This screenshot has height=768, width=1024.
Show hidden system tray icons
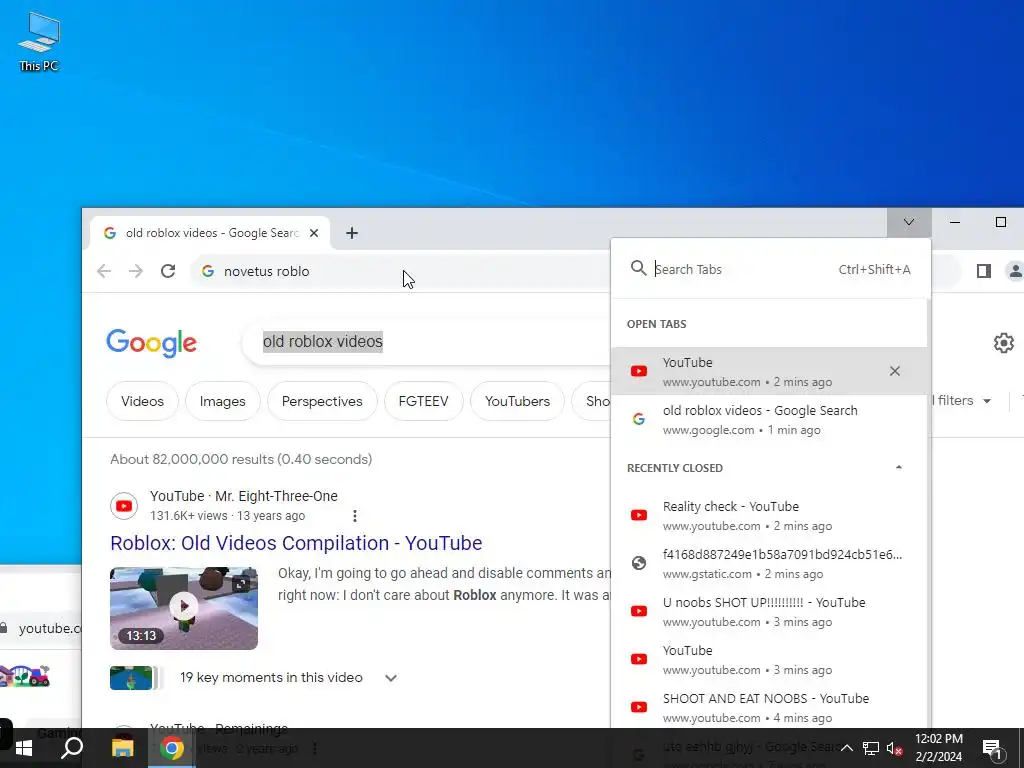[x=846, y=748]
